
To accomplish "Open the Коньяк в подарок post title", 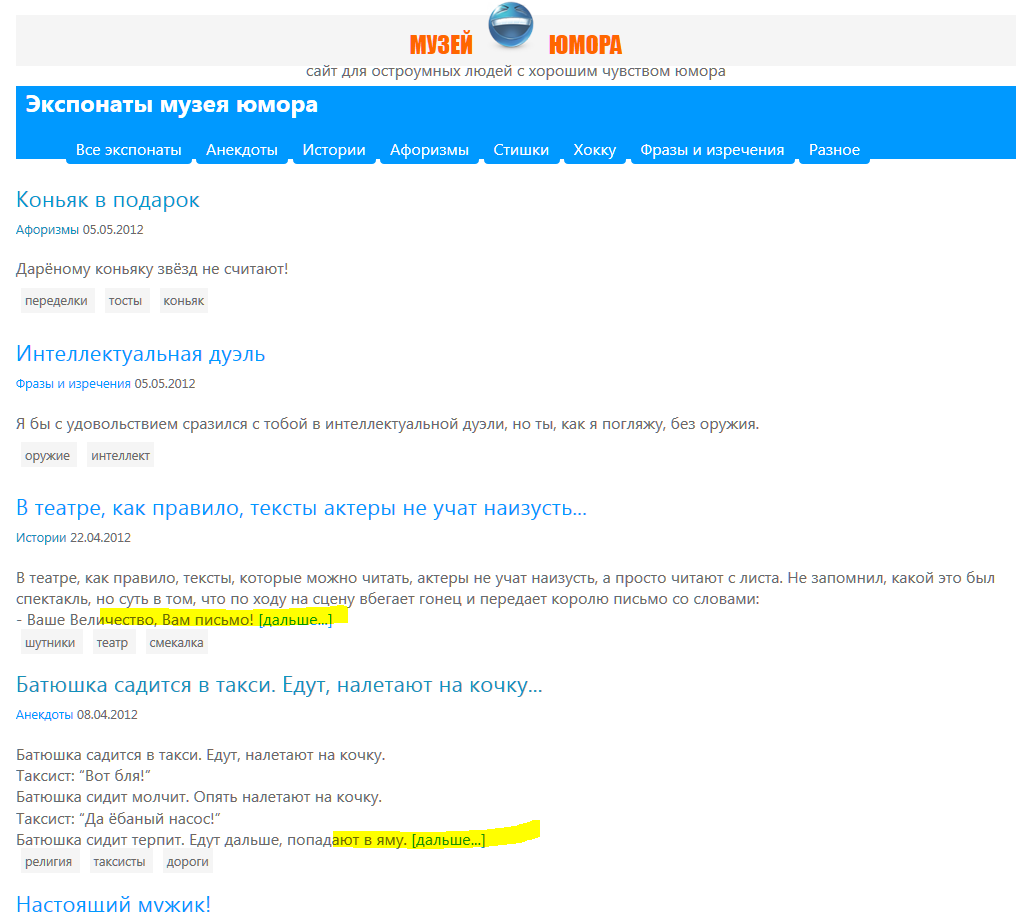I will coord(108,200).
